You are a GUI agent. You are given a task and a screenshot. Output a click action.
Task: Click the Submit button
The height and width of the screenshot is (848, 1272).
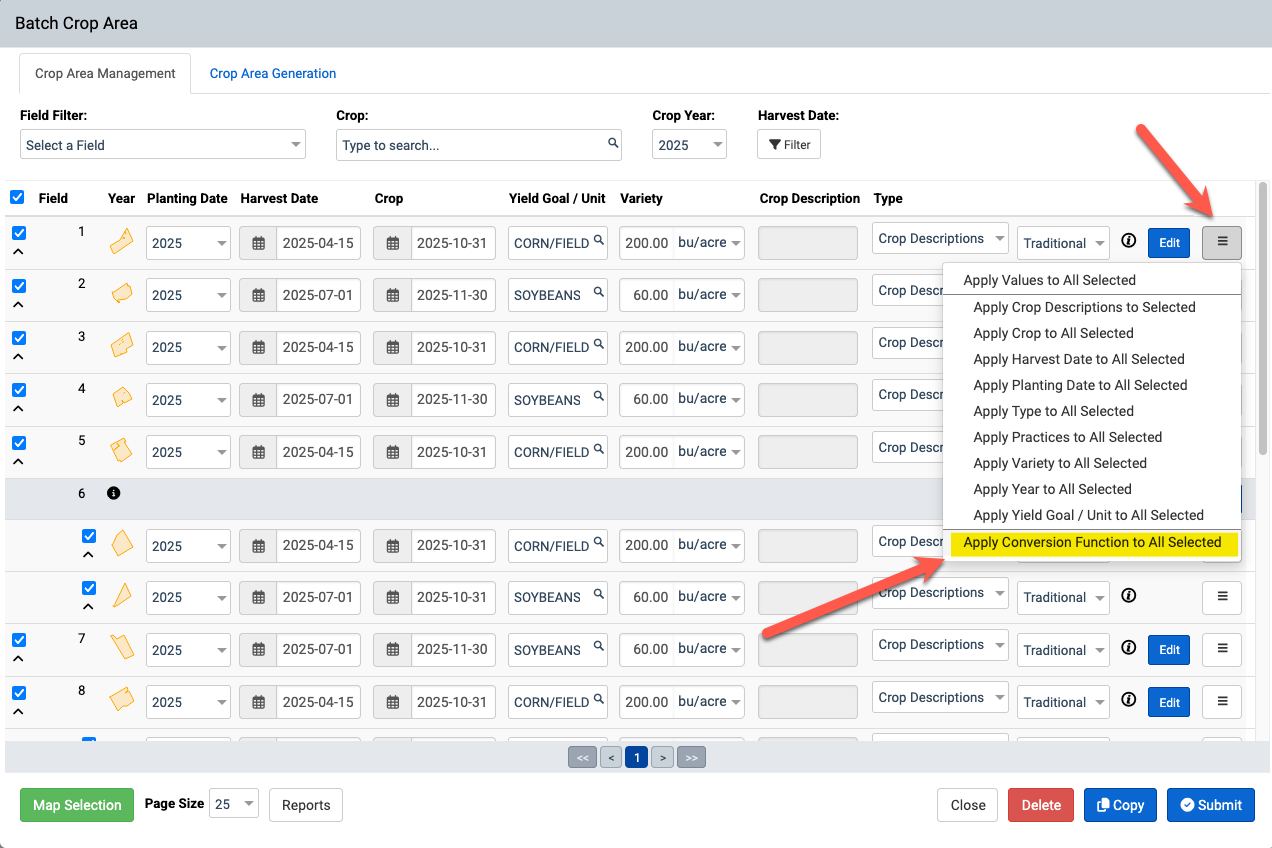pos(1211,805)
